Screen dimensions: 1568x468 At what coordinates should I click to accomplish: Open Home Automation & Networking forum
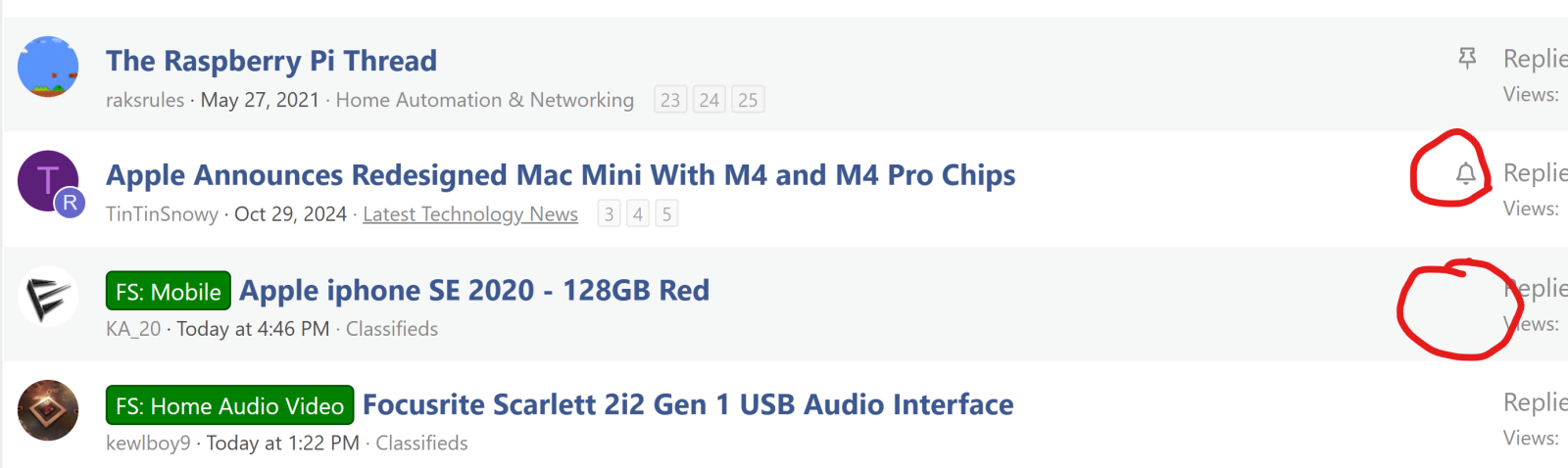tap(485, 100)
